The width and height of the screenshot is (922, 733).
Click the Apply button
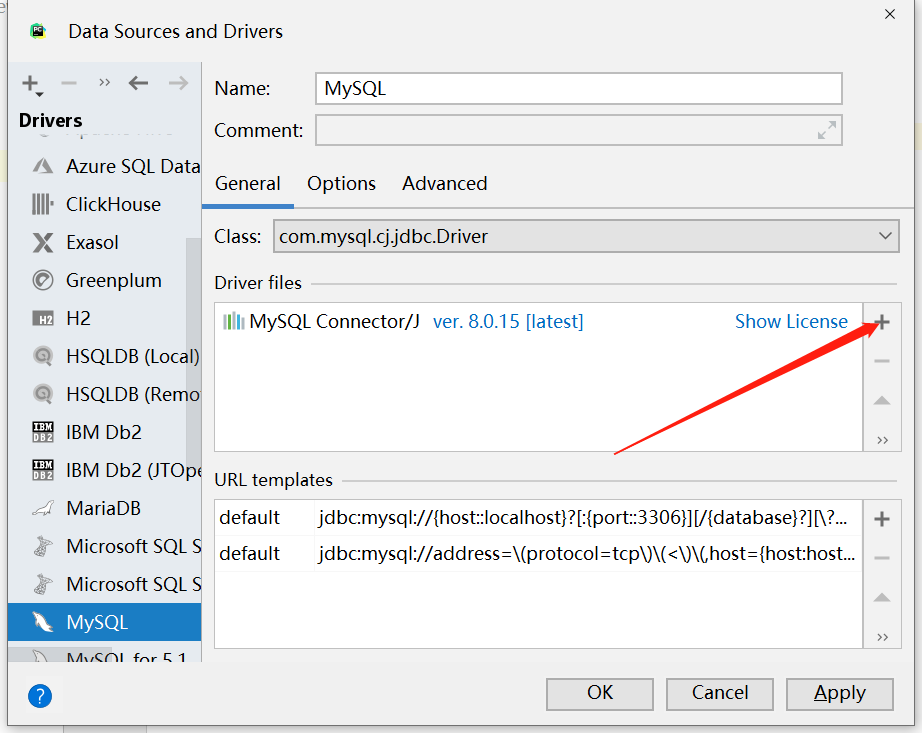coord(840,694)
